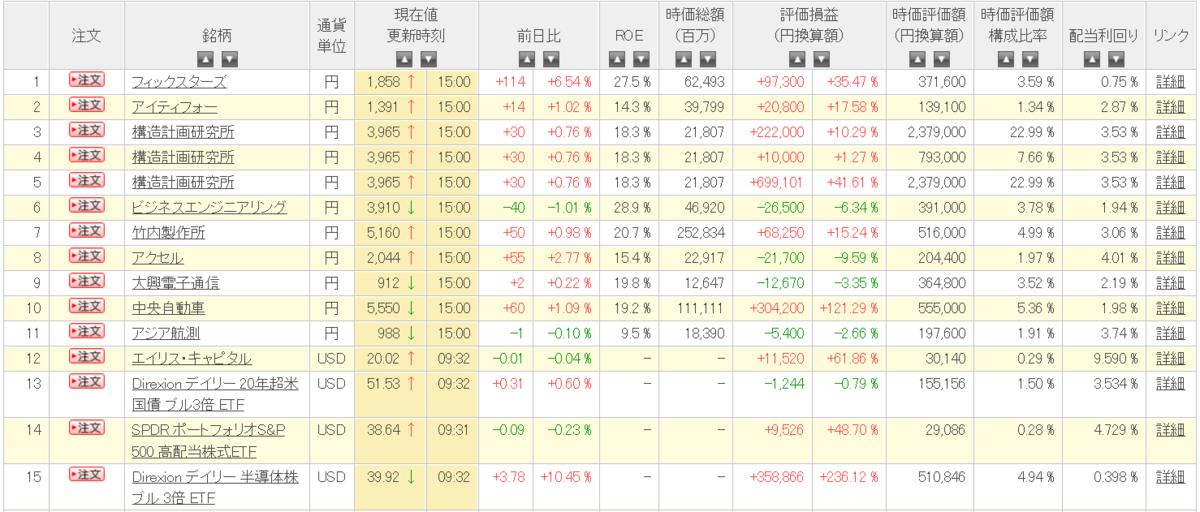Open エイリス・キャピタル stock link
Image resolution: width=1200 pixels, height=512 pixels.
point(192,357)
